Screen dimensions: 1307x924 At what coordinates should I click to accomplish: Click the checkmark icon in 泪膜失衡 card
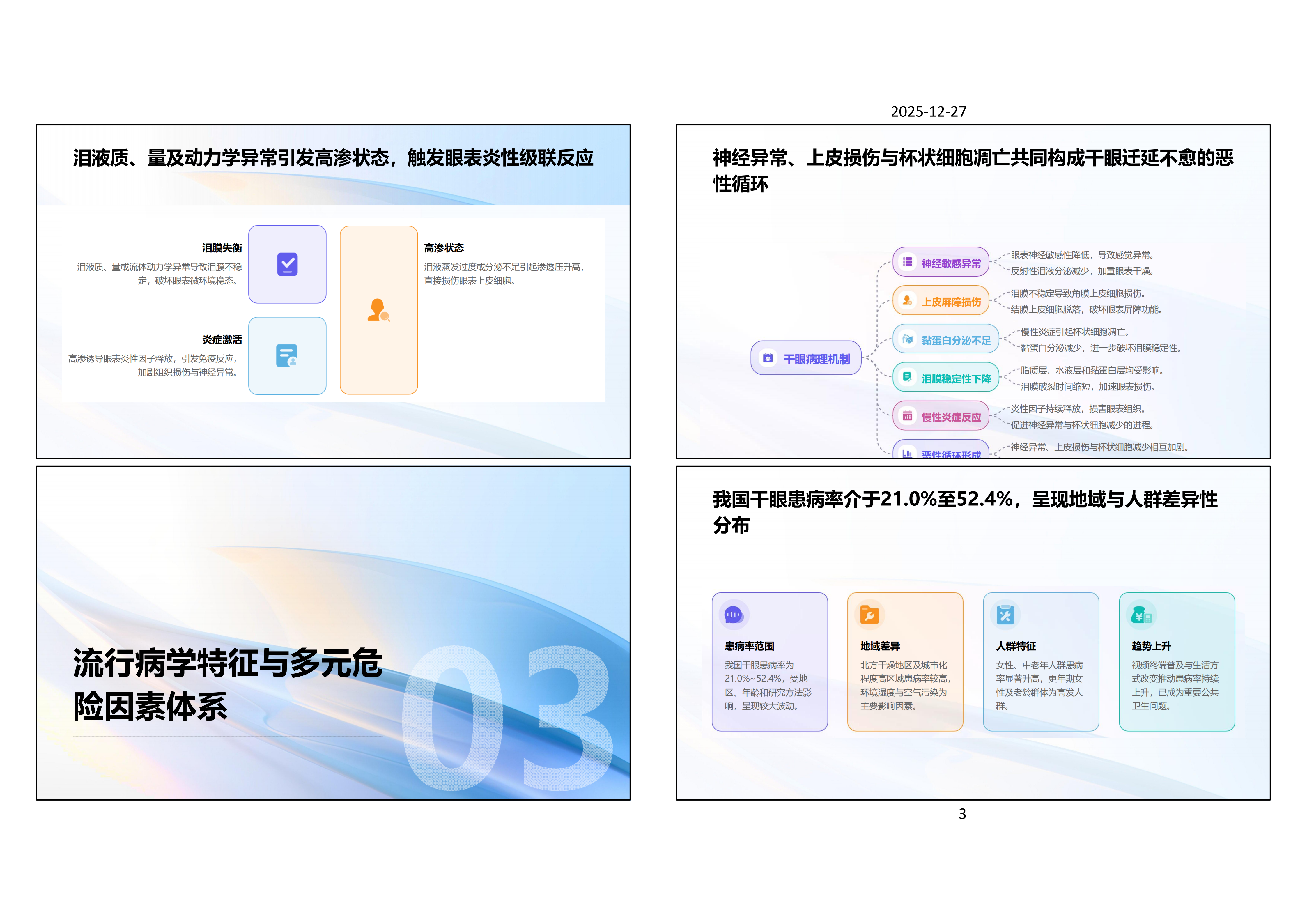tap(288, 263)
